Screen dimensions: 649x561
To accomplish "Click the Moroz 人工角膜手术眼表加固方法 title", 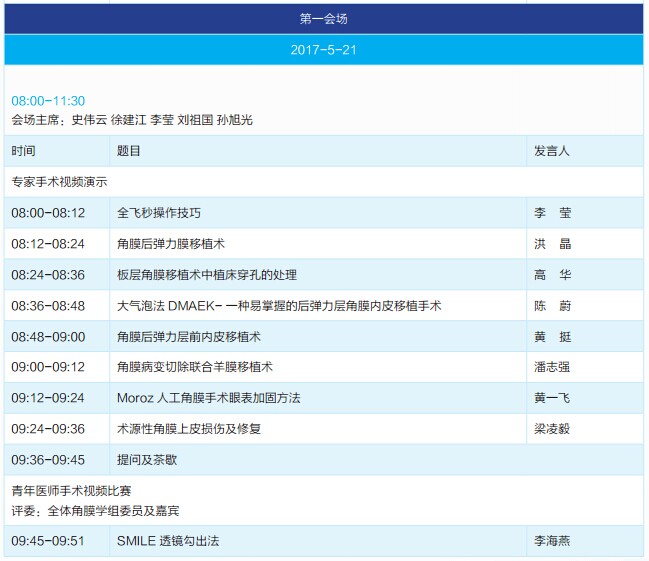I will (209, 398).
